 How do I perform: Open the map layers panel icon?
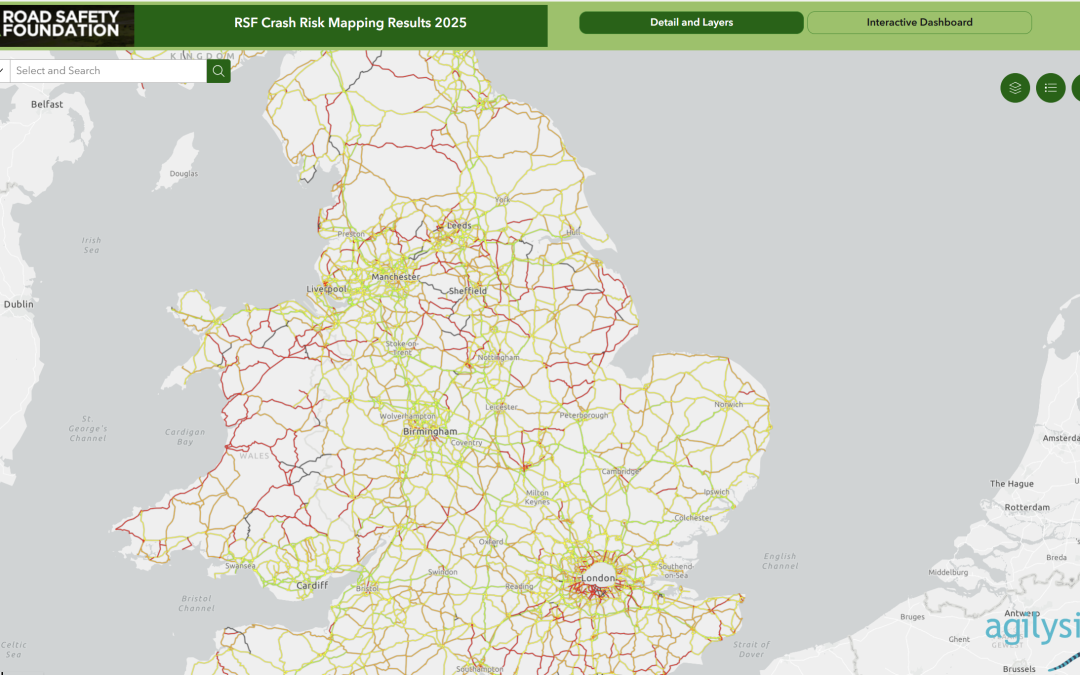click(1015, 88)
